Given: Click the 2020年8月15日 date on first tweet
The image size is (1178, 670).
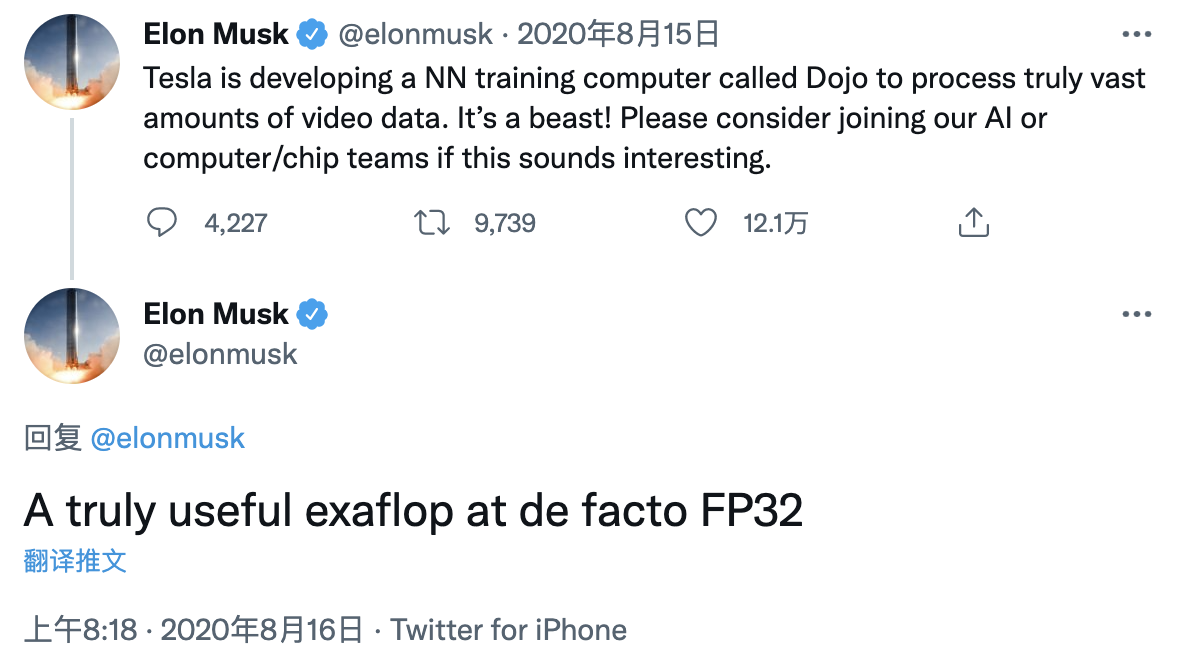Looking at the screenshot, I should [x=618, y=35].
